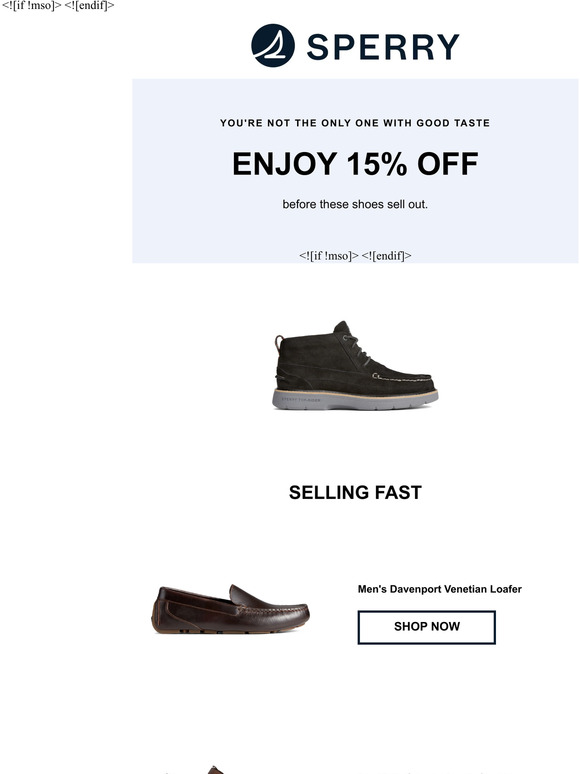
Task: Click the heel pull loop on black boot
Action: tap(279, 342)
